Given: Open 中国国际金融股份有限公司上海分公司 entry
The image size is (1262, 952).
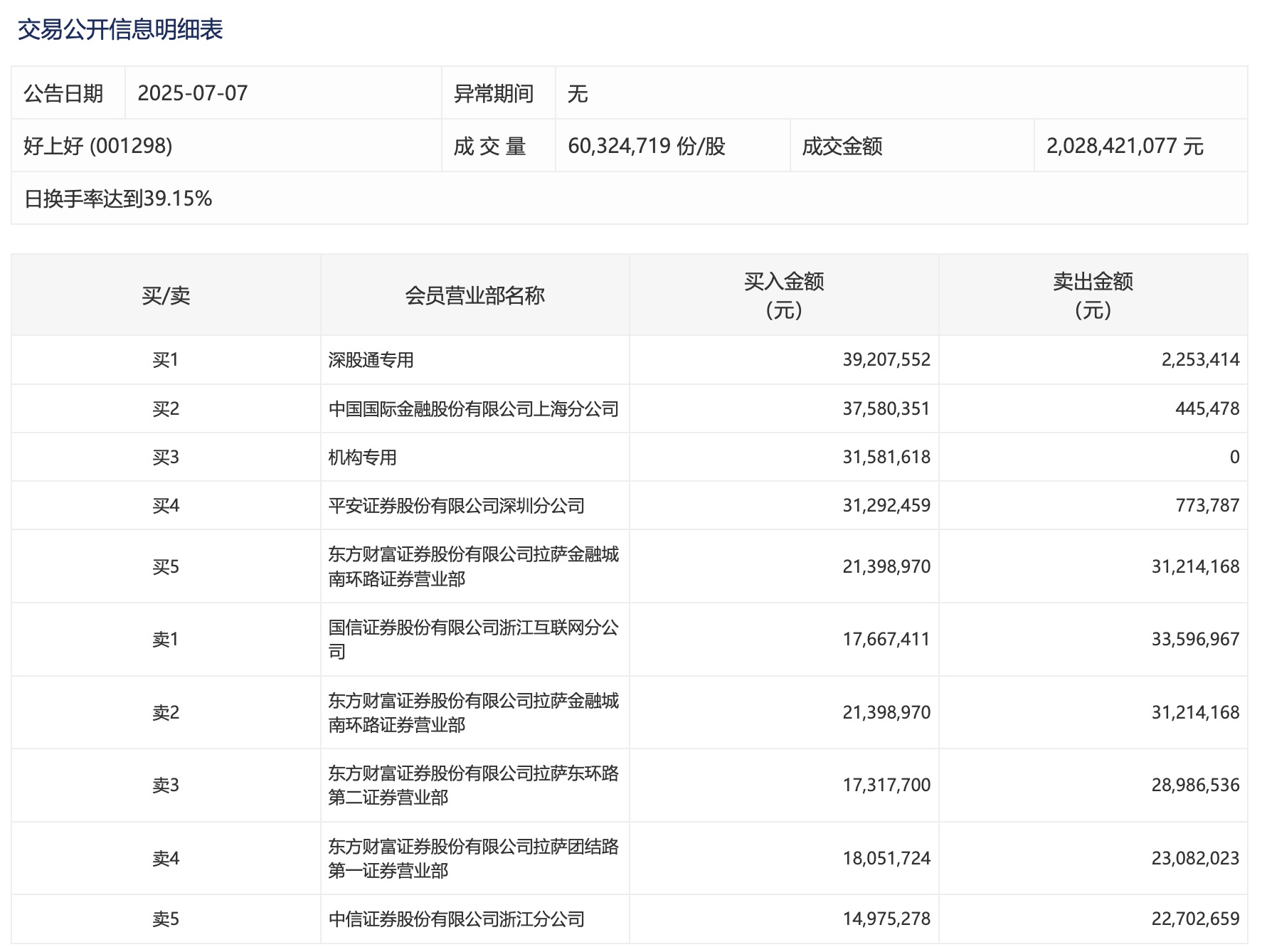Looking at the screenshot, I should click(x=473, y=409).
